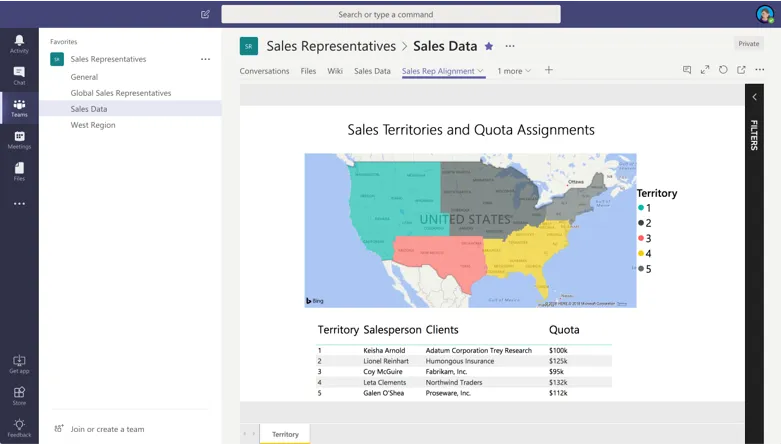The height and width of the screenshot is (444, 781).
Task: Select the Lionel Reinhart table row
Action: coord(464,361)
